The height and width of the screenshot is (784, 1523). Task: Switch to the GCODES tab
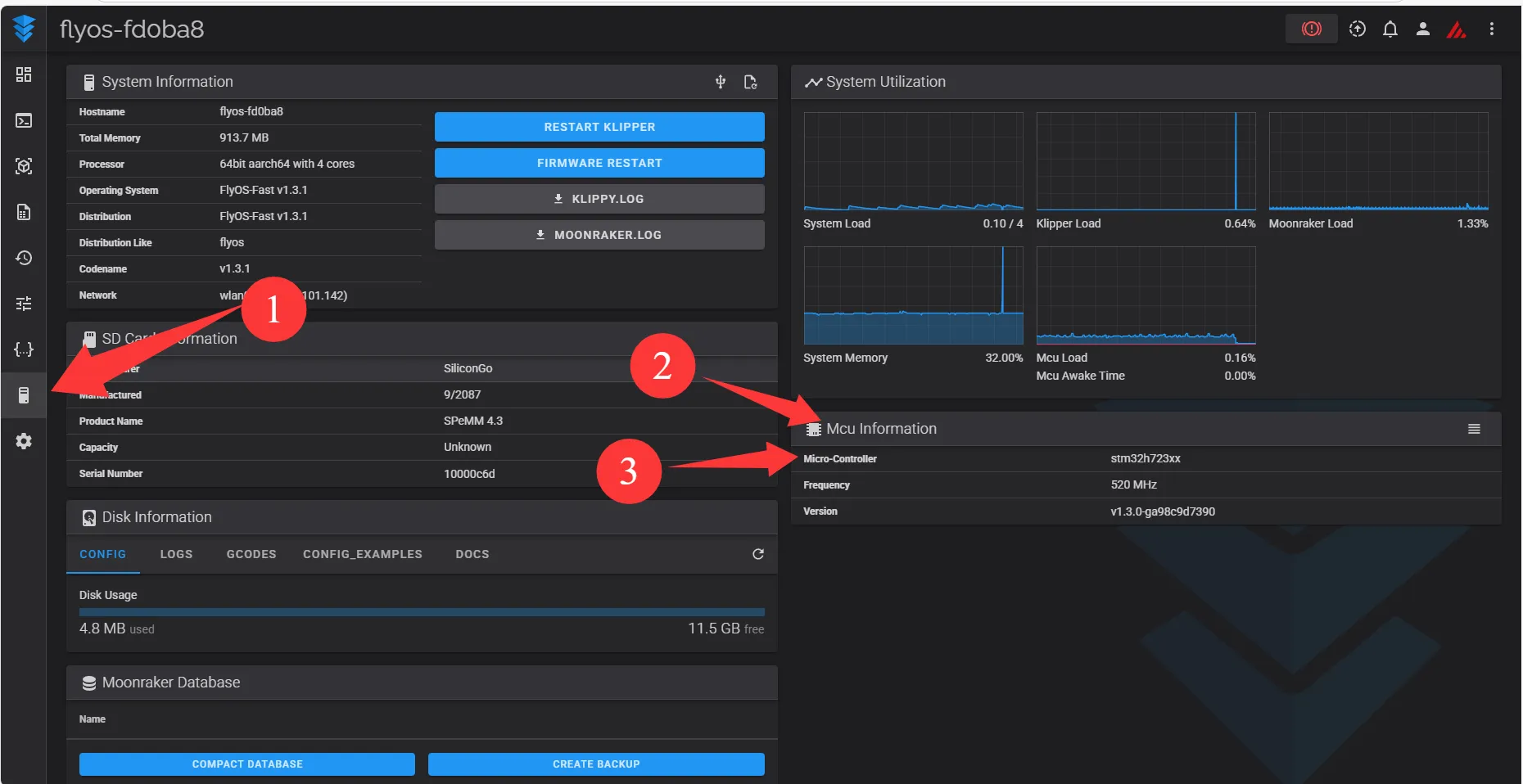click(251, 554)
